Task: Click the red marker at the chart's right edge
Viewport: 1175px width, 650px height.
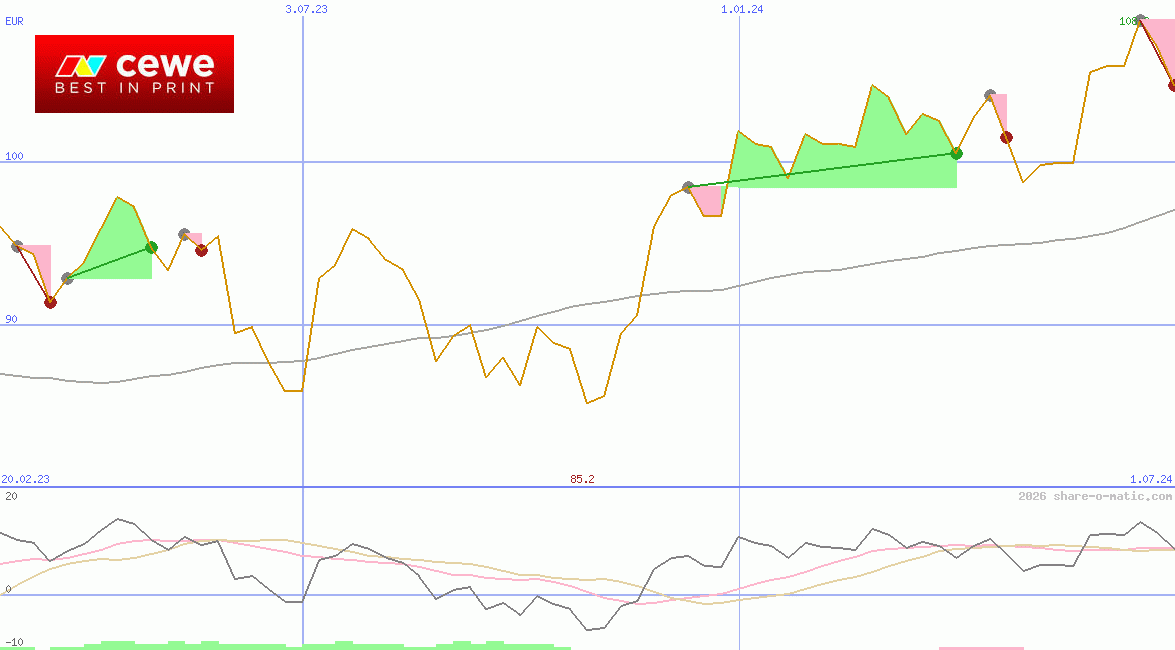Action: pyautogui.click(x=1173, y=85)
